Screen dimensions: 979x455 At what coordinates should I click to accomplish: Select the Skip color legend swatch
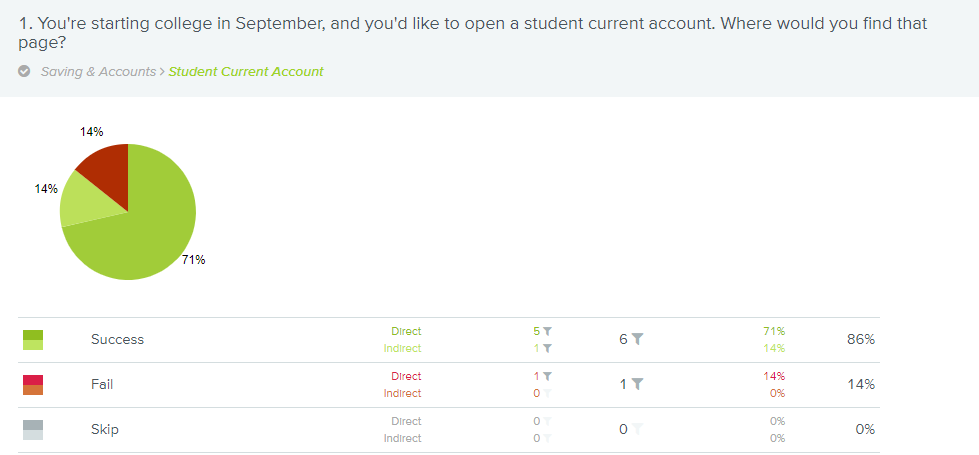(x=33, y=430)
